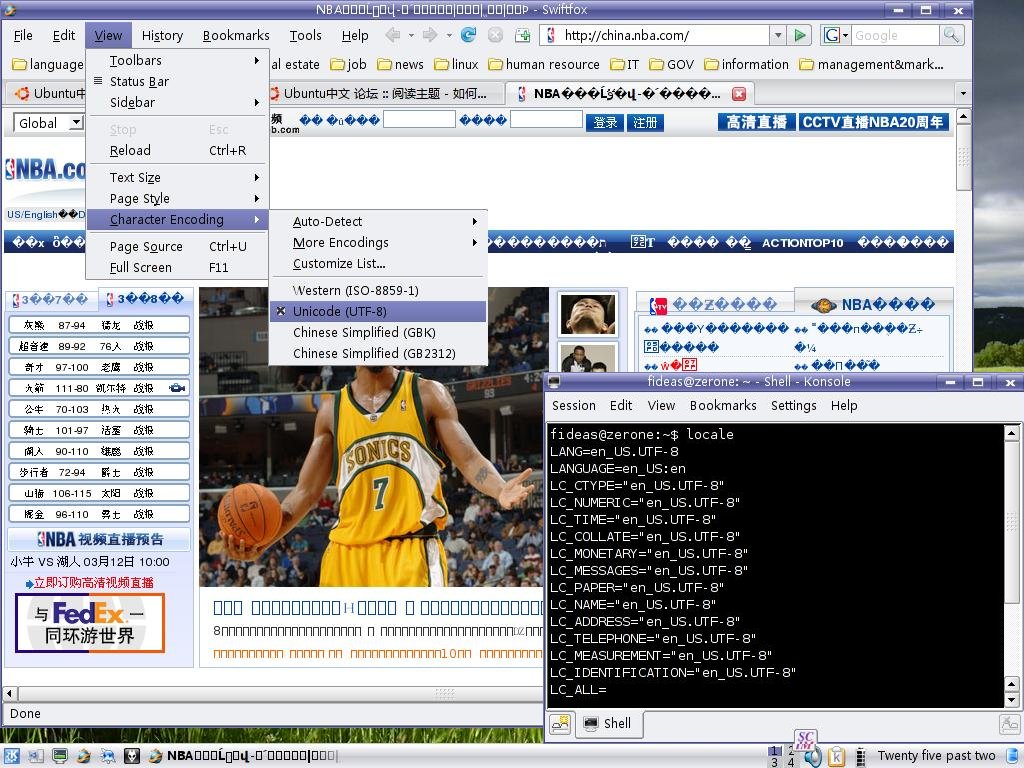
Task: Click the 高清直播 banner link
Action: click(757, 122)
